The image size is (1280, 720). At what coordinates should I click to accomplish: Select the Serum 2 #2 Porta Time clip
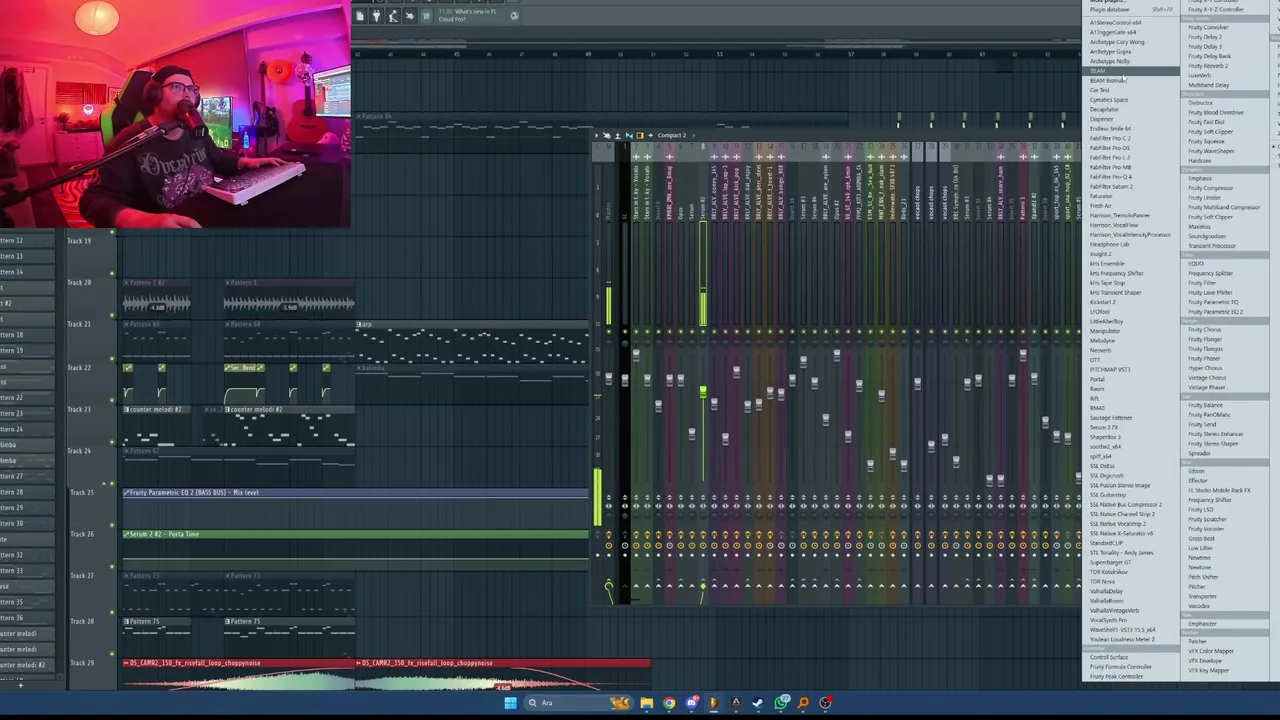click(356, 534)
